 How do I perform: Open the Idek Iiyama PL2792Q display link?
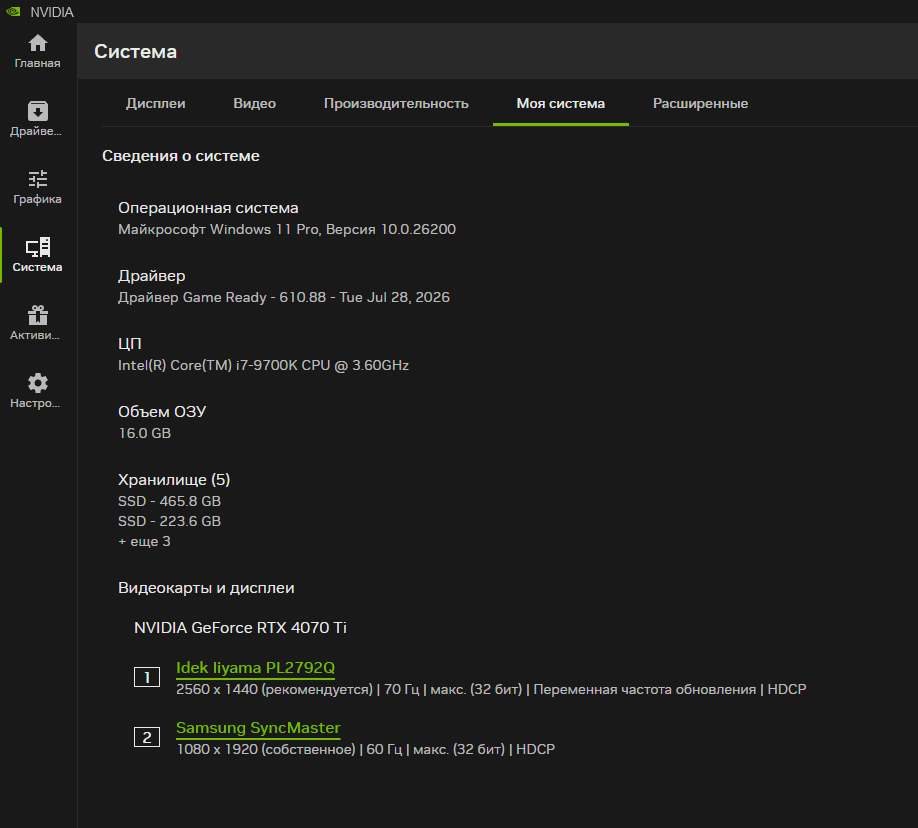coord(255,668)
